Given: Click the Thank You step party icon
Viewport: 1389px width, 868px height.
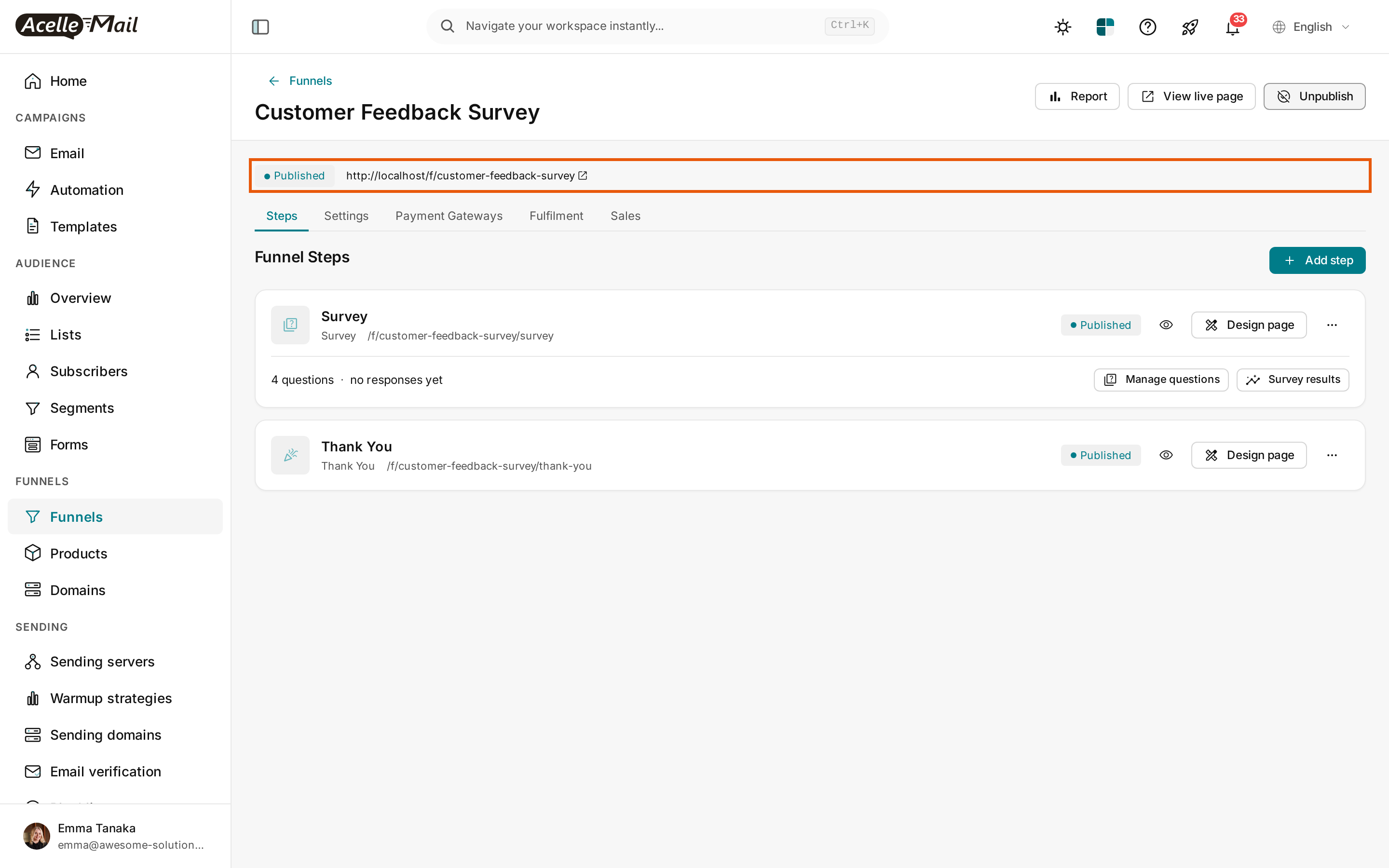Looking at the screenshot, I should [290, 455].
